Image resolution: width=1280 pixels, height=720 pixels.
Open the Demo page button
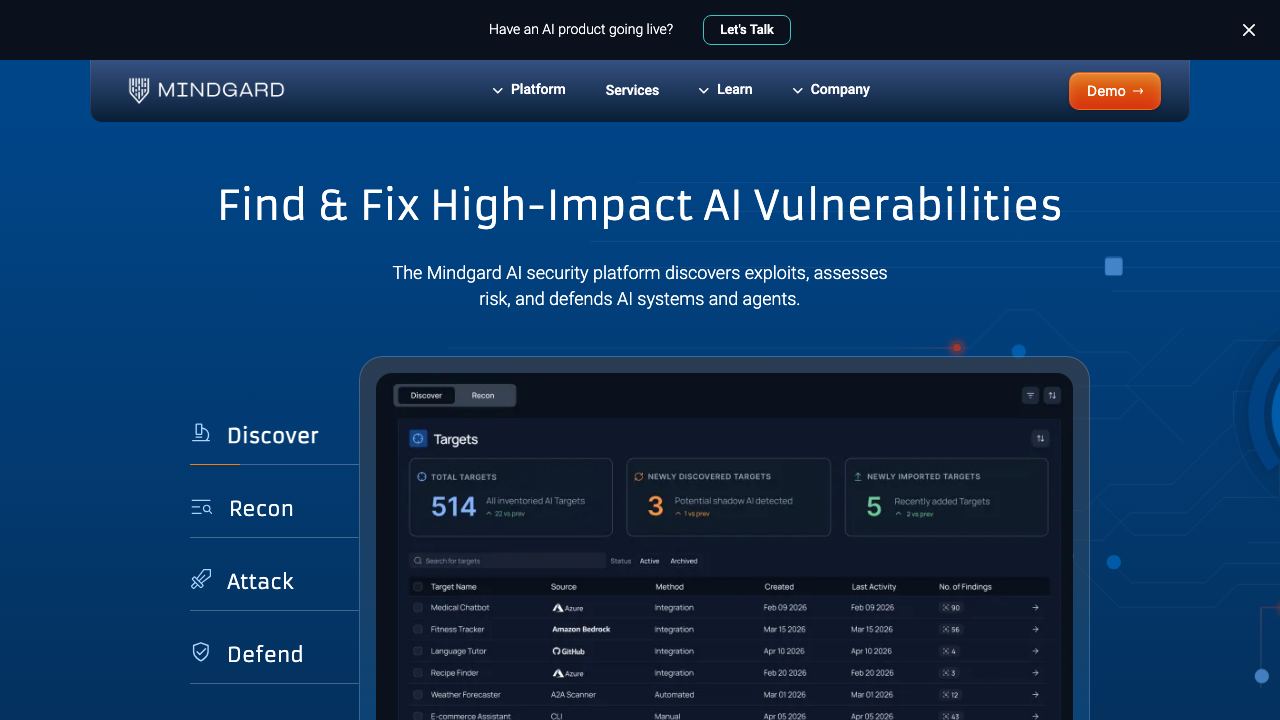[x=1115, y=91]
